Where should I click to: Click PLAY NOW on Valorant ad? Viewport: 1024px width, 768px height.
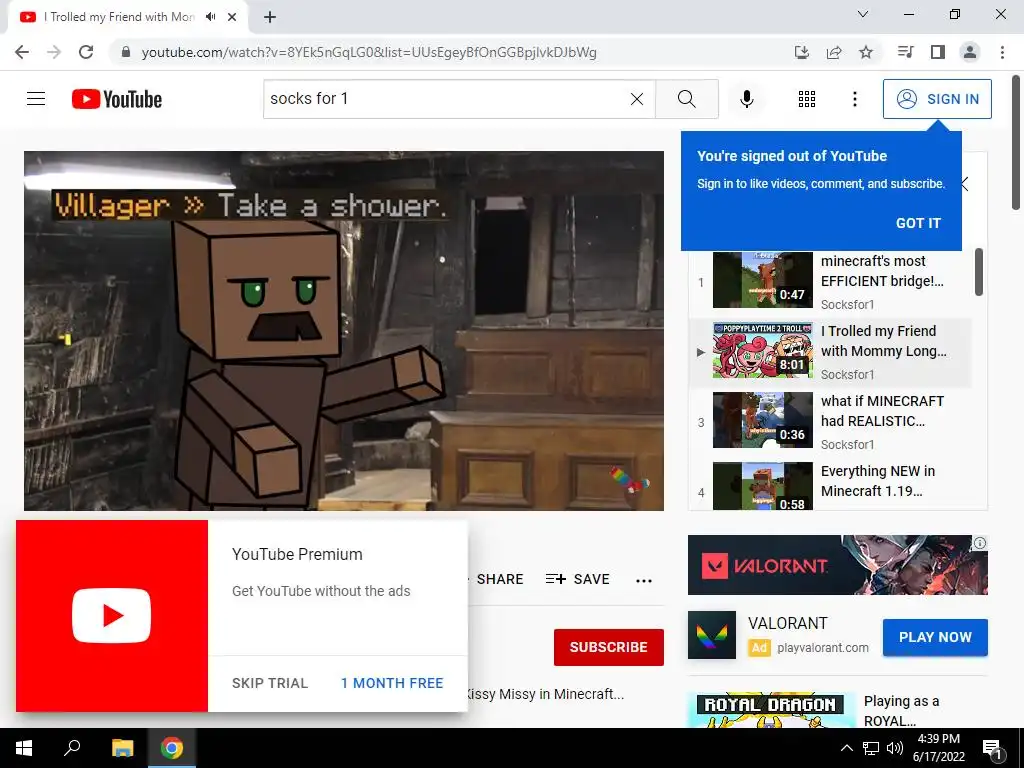click(935, 637)
